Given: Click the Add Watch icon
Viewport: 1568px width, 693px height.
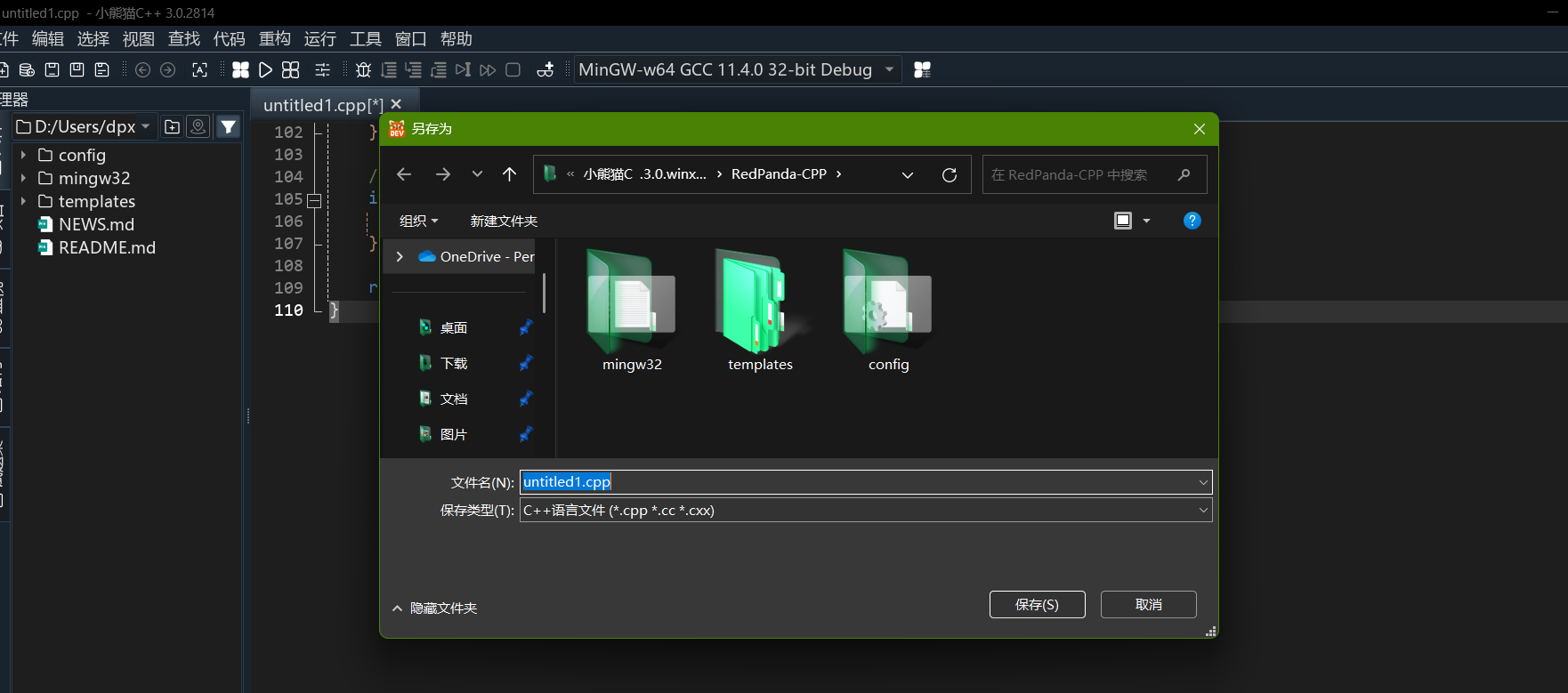Looking at the screenshot, I should (546, 69).
